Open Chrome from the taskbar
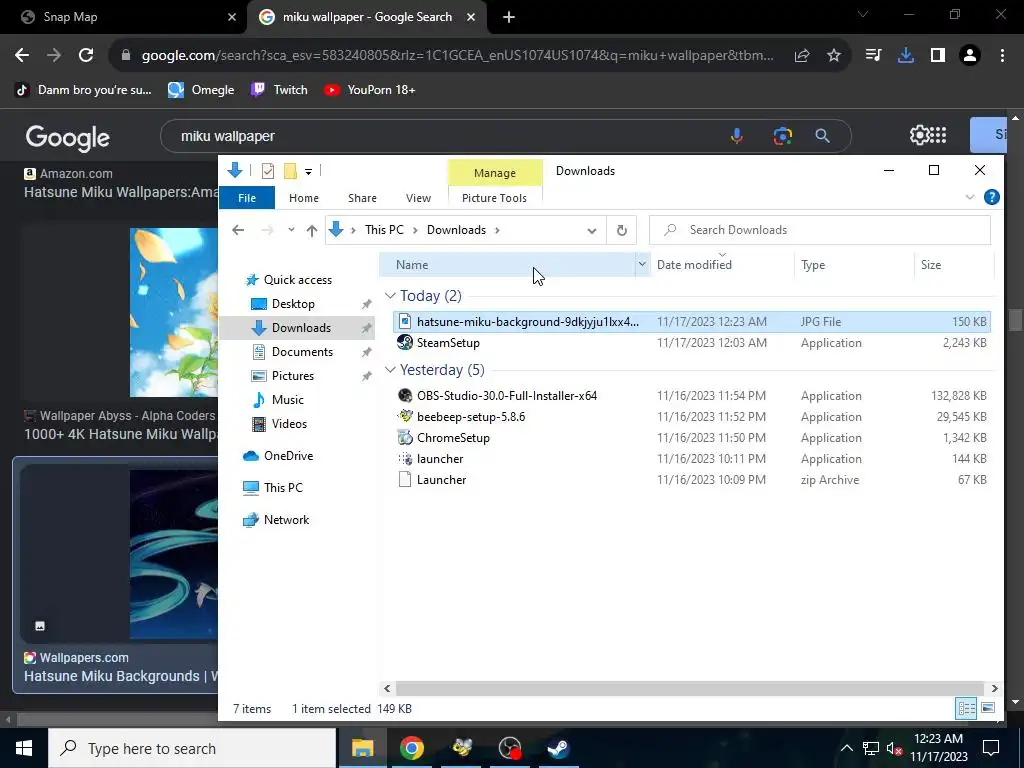 click(412, 748)
